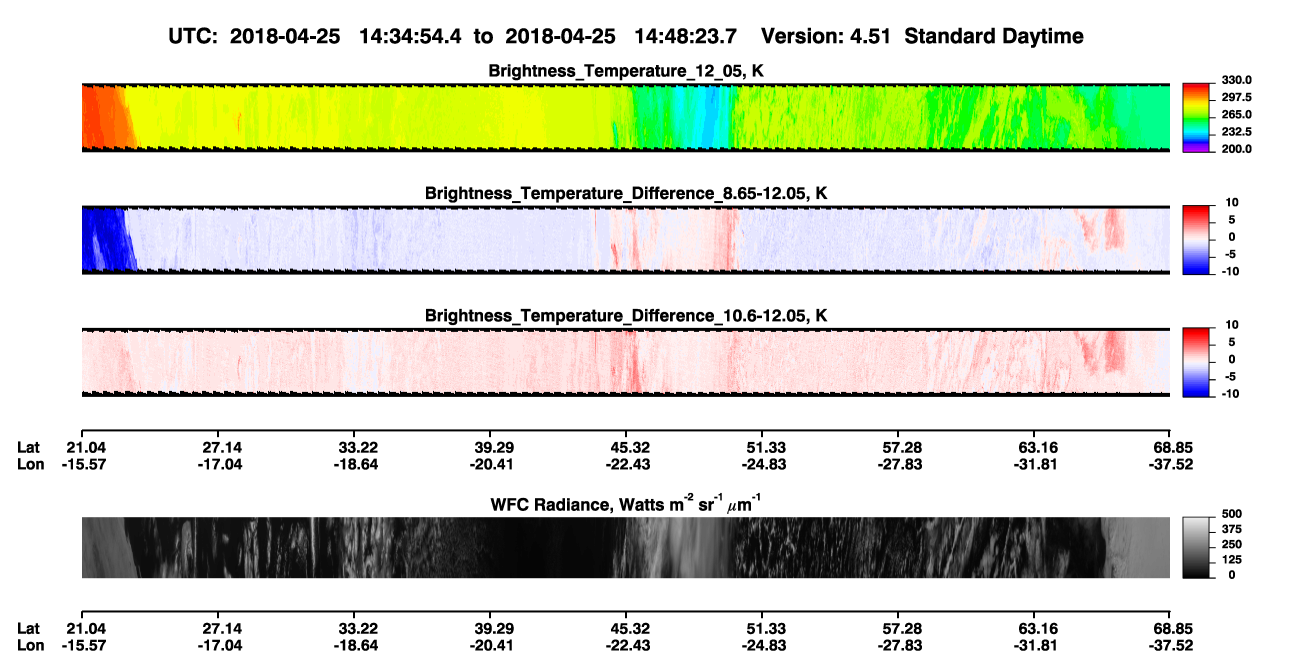Image resolution: width=1300 pixels, height=667 pixels.
Task: Click the 265.0 colorbar tick label
Action: [x=1237, y=114]
